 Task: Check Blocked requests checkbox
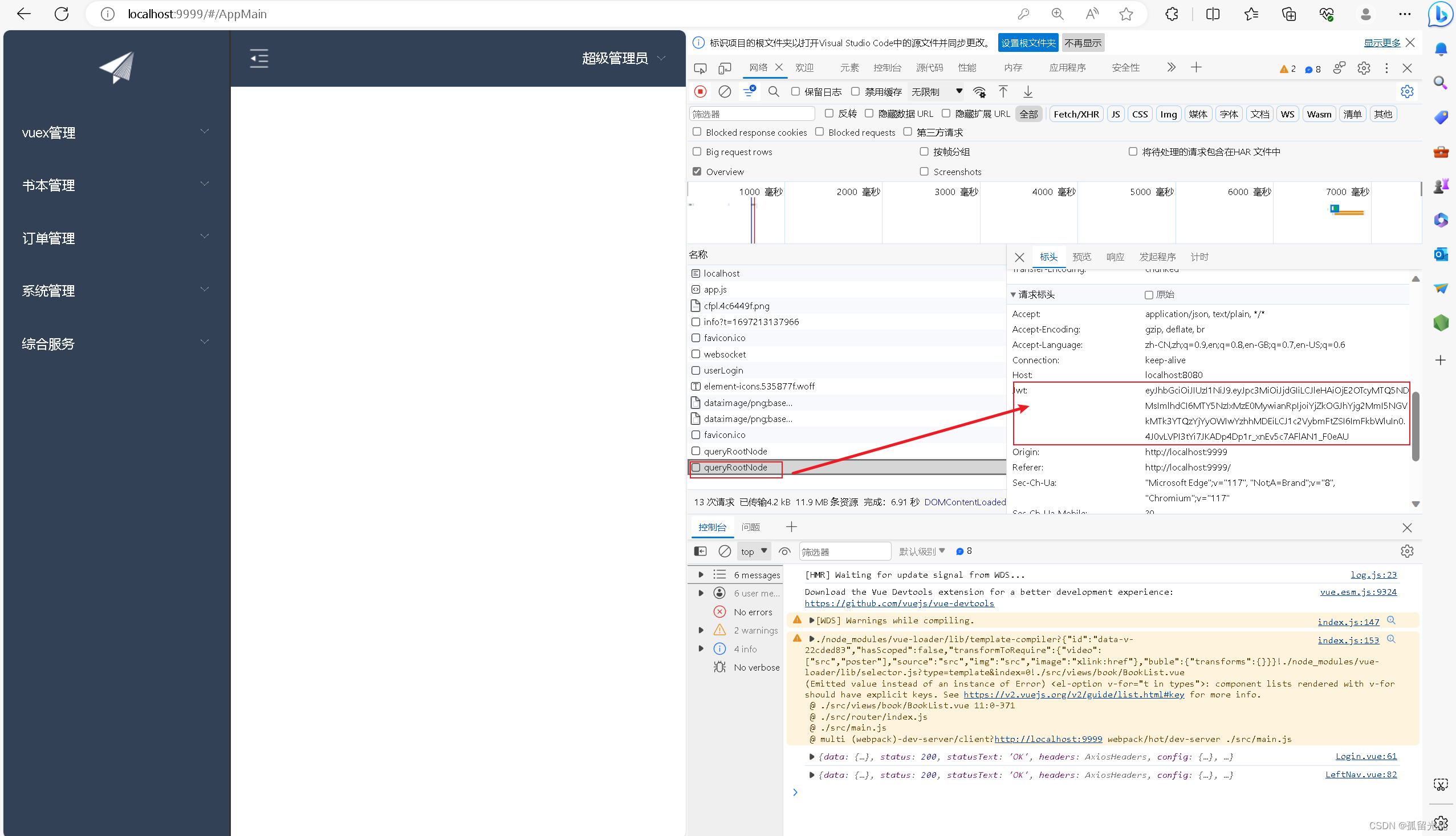click(820, 132)
